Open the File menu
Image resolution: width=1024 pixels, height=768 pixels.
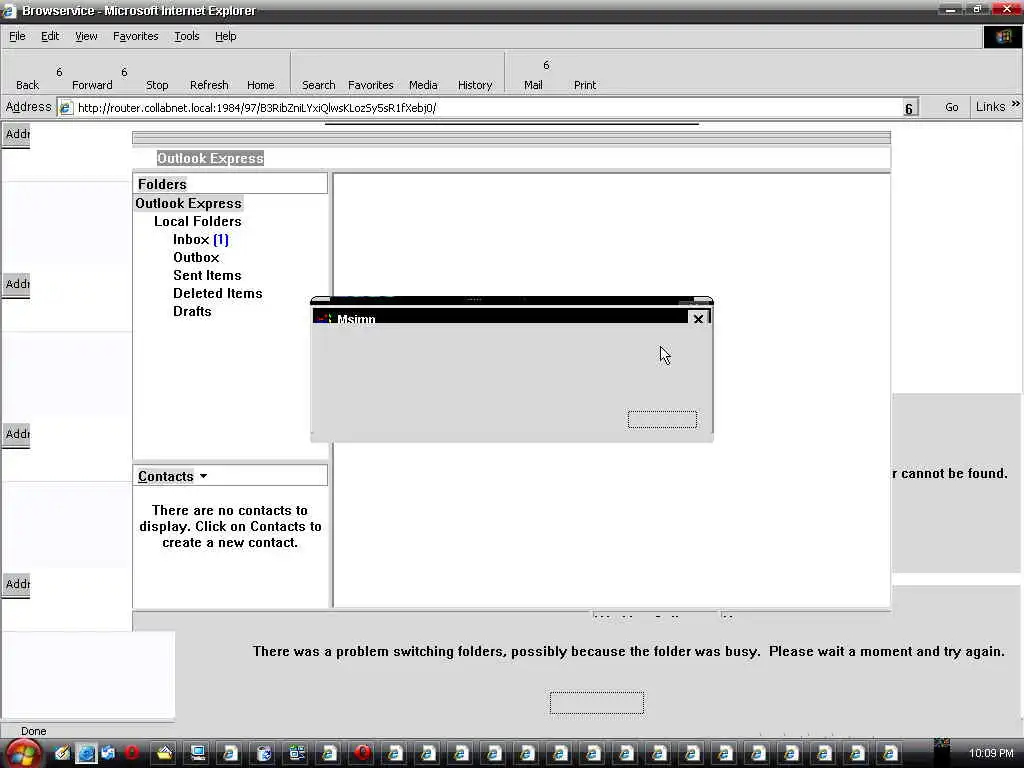click(17, 36)
